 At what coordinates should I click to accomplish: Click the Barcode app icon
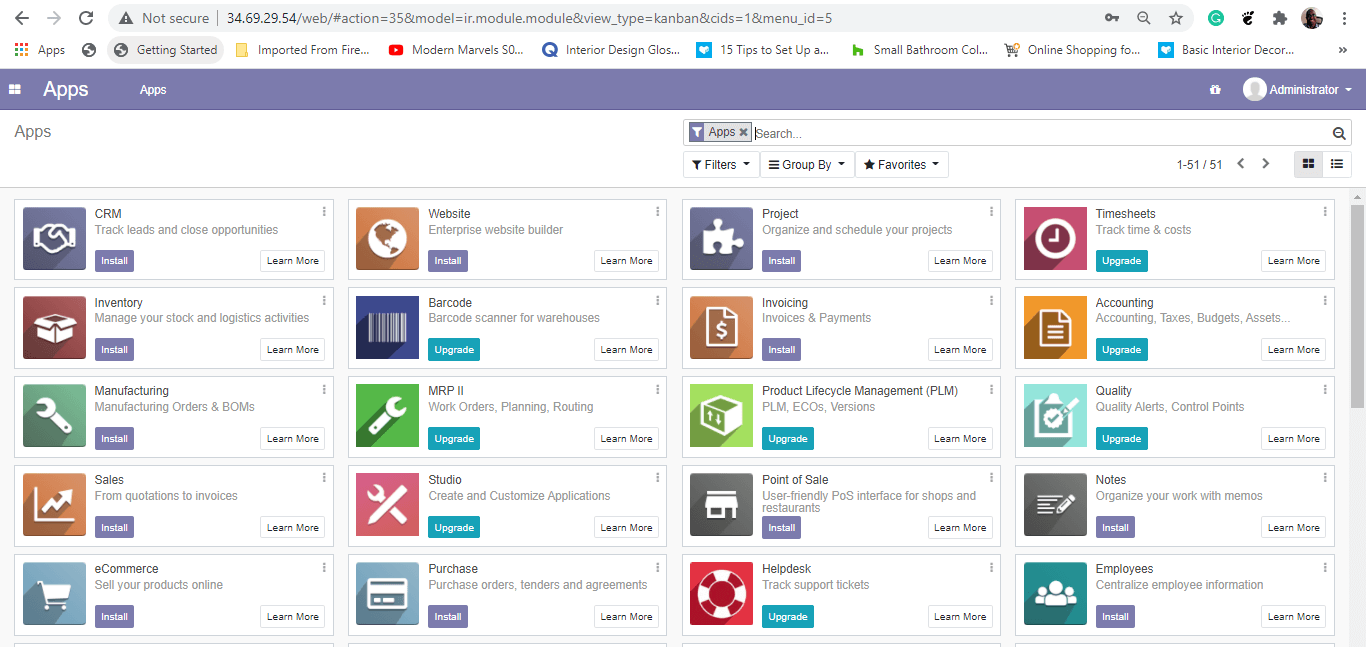388,328
